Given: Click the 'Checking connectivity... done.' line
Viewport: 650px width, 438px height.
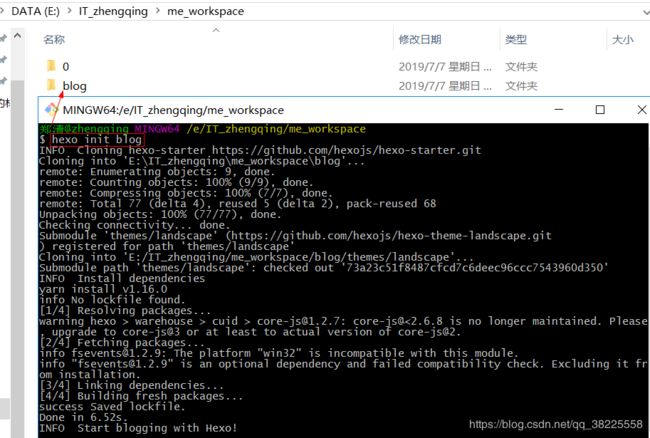Looking at the screenshot, I should coord(134,225).
